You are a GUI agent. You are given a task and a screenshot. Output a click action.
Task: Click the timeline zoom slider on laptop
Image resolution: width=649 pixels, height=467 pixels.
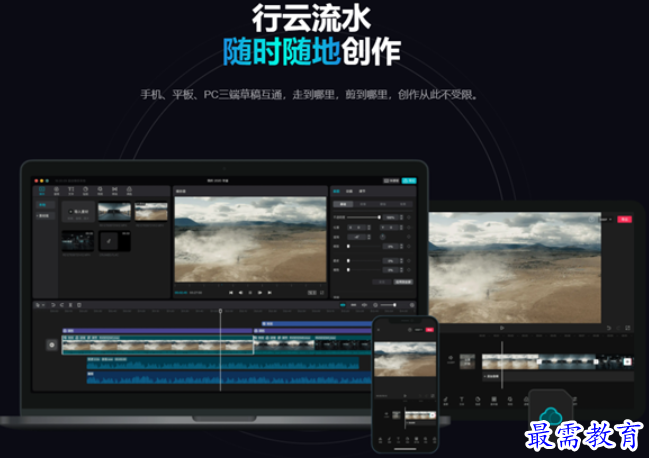389,305
